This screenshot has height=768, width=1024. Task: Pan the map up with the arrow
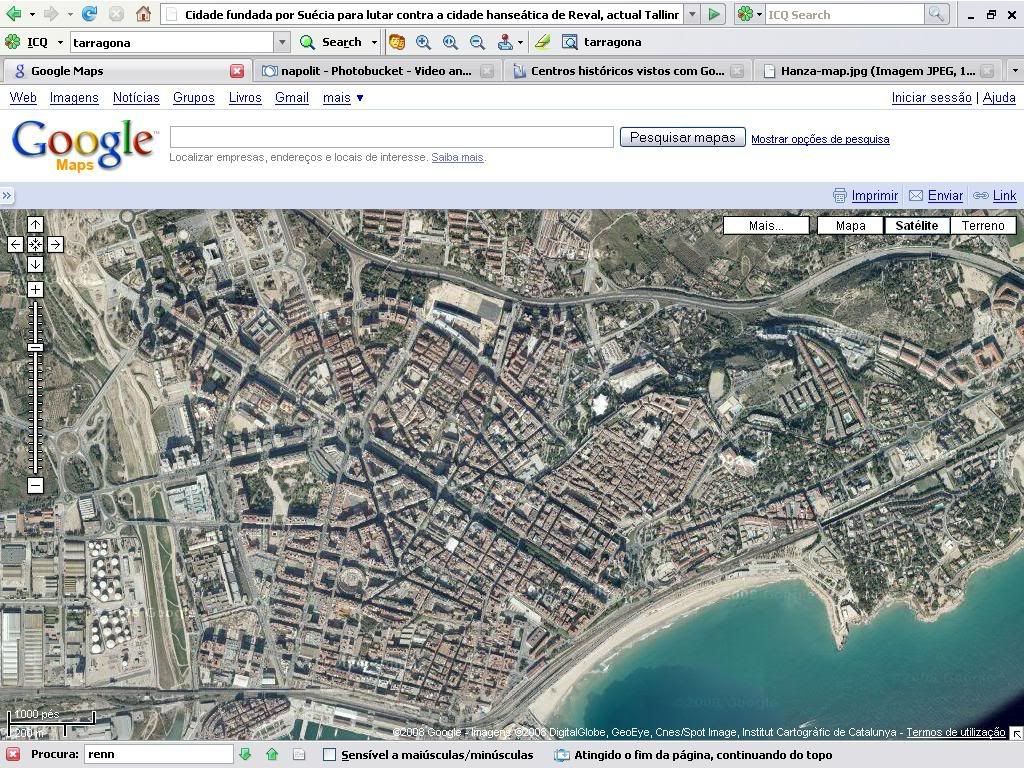pos(35,225)
